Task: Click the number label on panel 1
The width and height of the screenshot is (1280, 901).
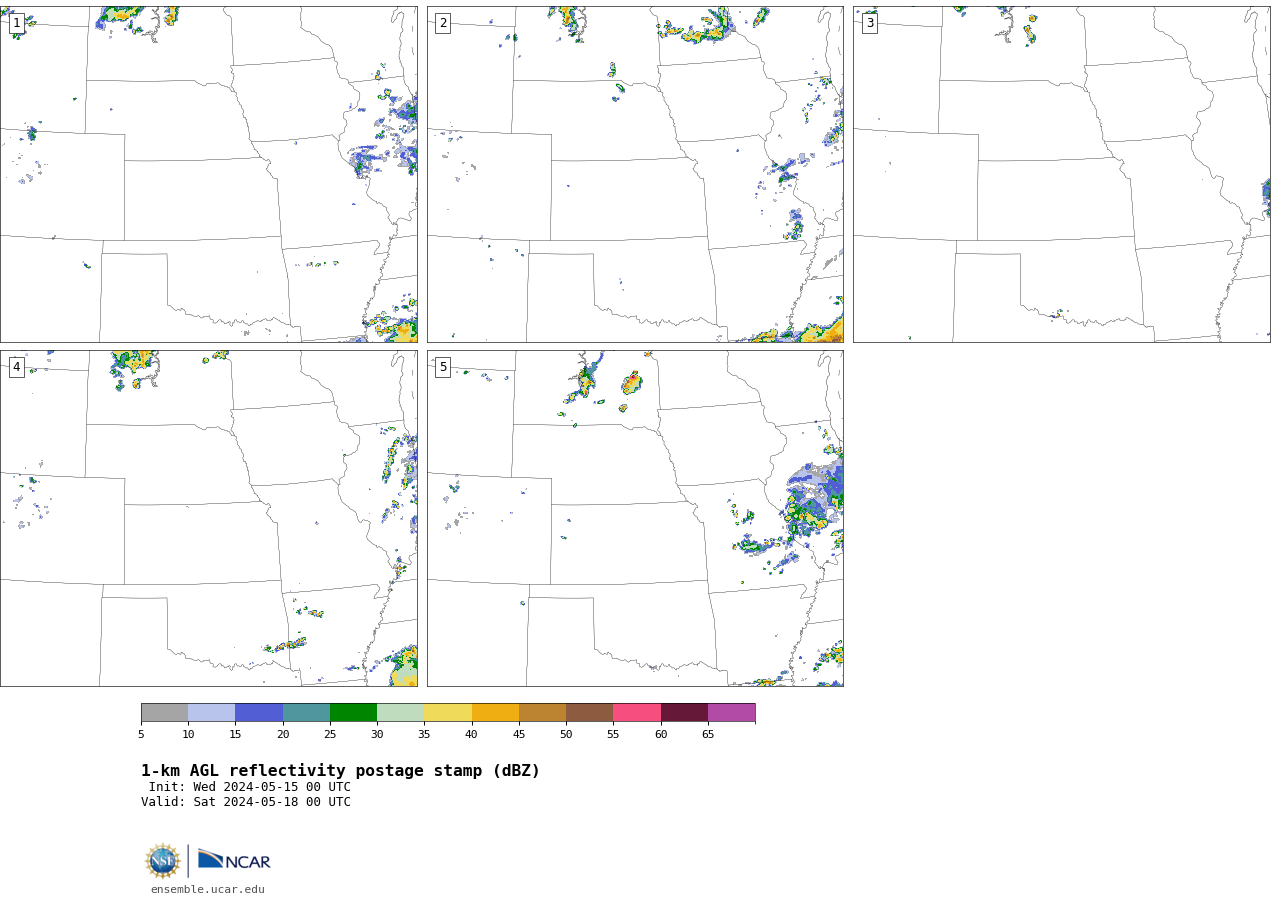Action: click(16, 23)
